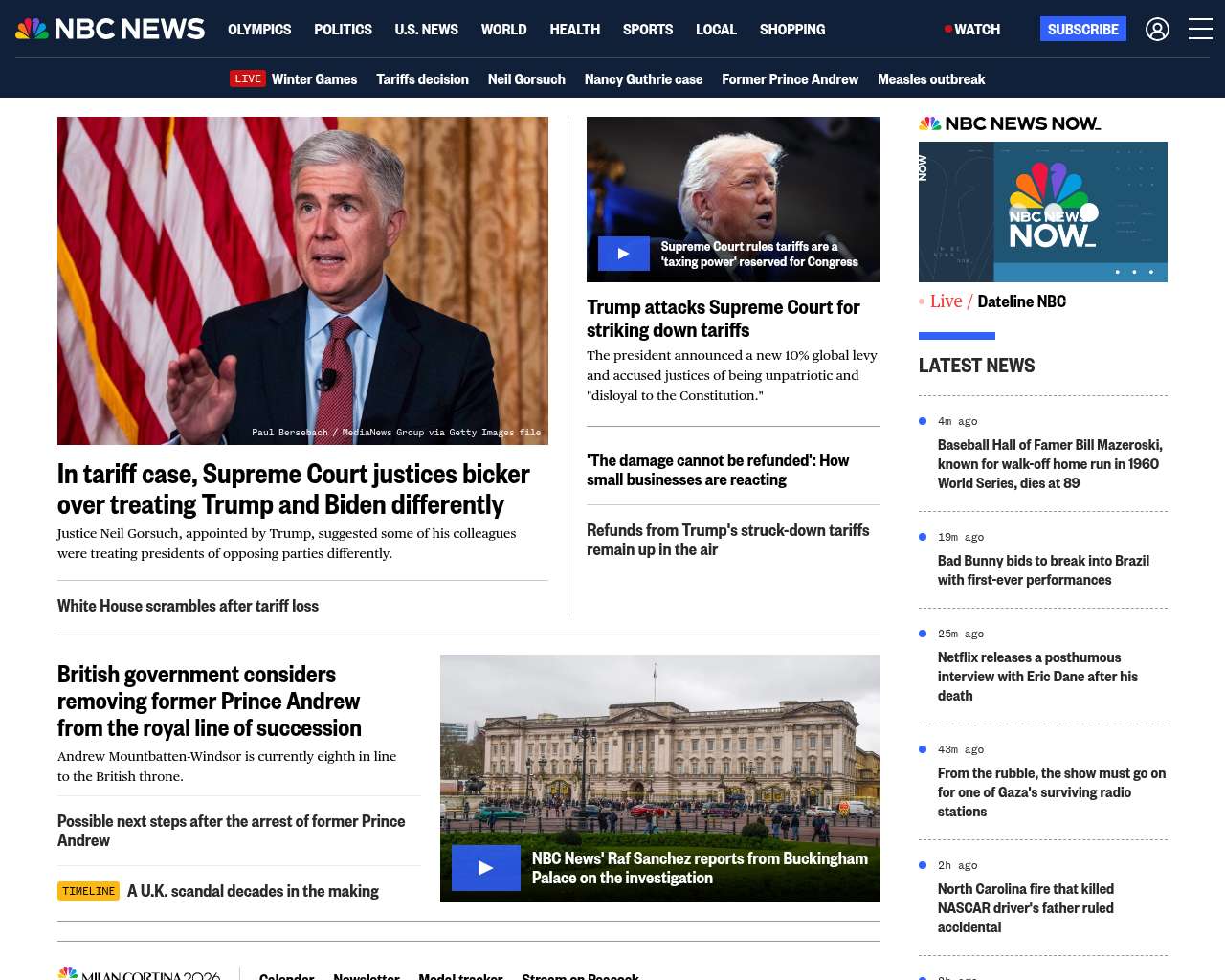The image size is (1225, 980).
Task: Open the Former Prince Andrew topic
Action: [x=790, y=79]
